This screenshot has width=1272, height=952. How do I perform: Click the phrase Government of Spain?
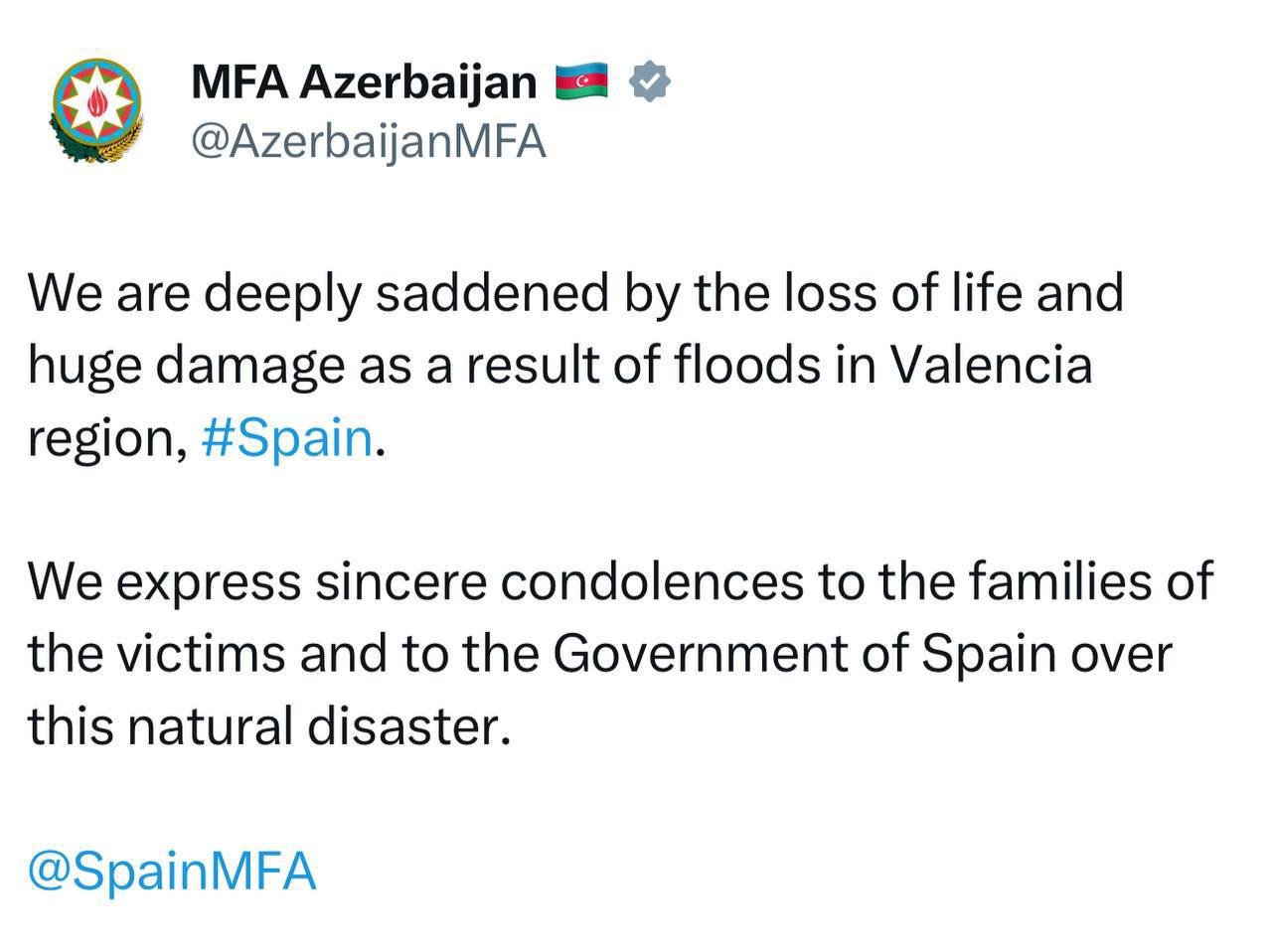coord(803,654)
